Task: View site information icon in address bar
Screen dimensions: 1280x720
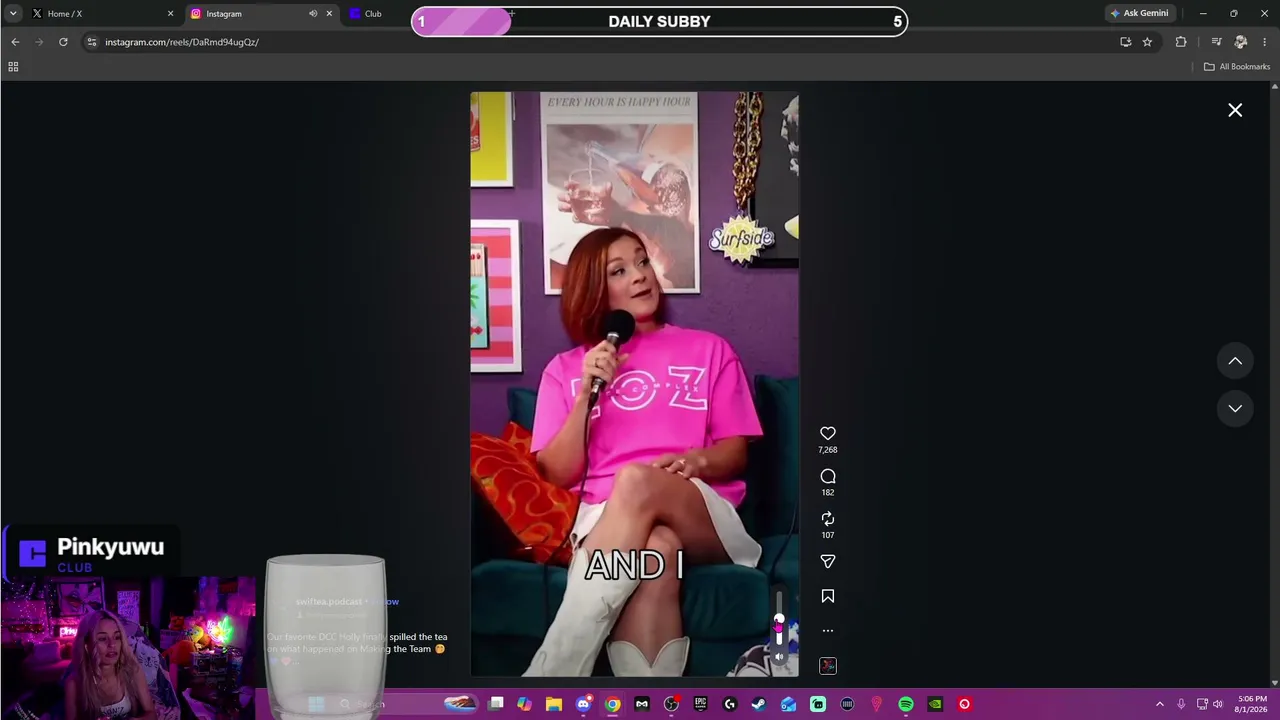Action: coord(92,42)
